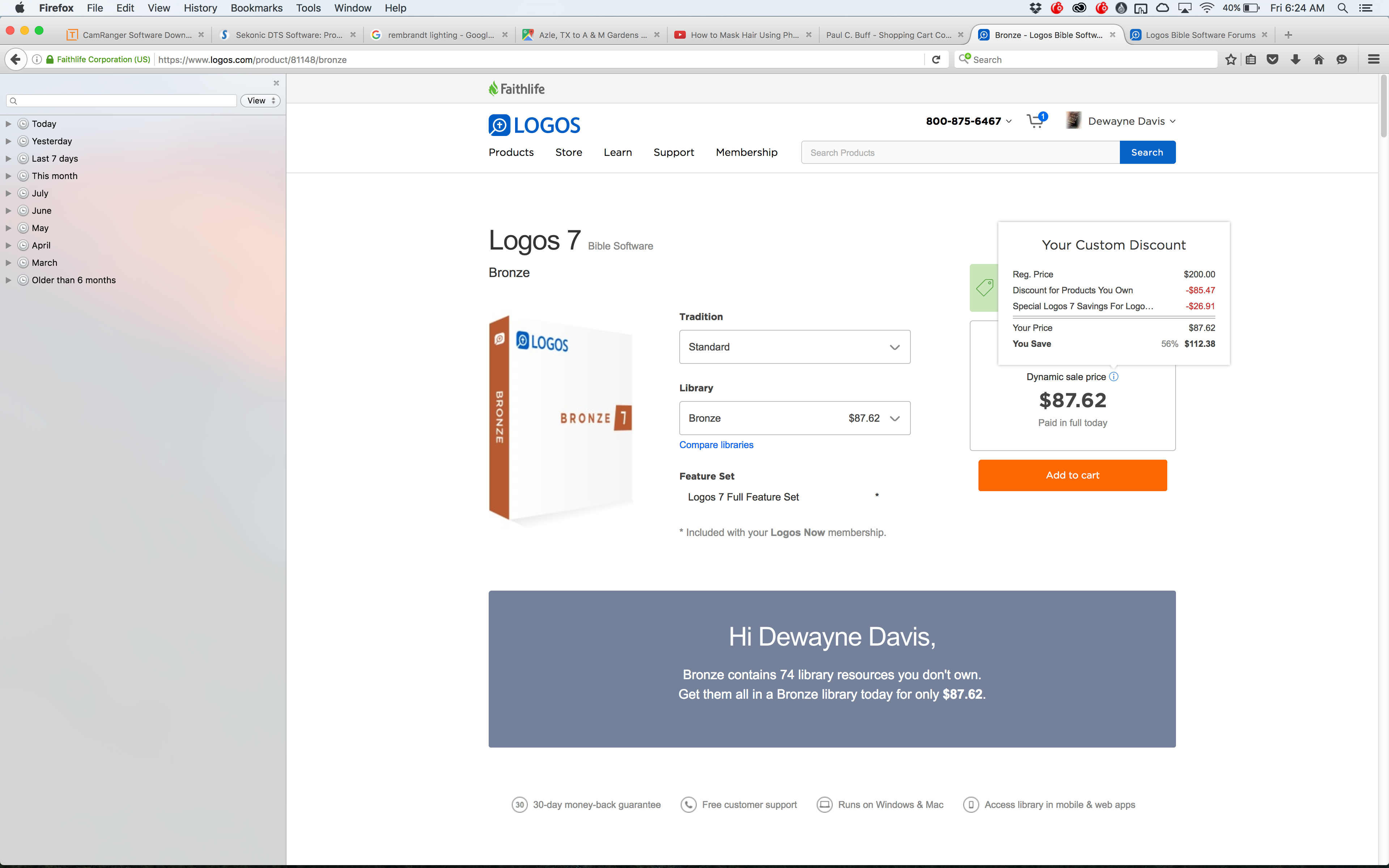The image size is (1389, 868).
Task: Open the Pocket save icon
Action: tap(1273, 60)
